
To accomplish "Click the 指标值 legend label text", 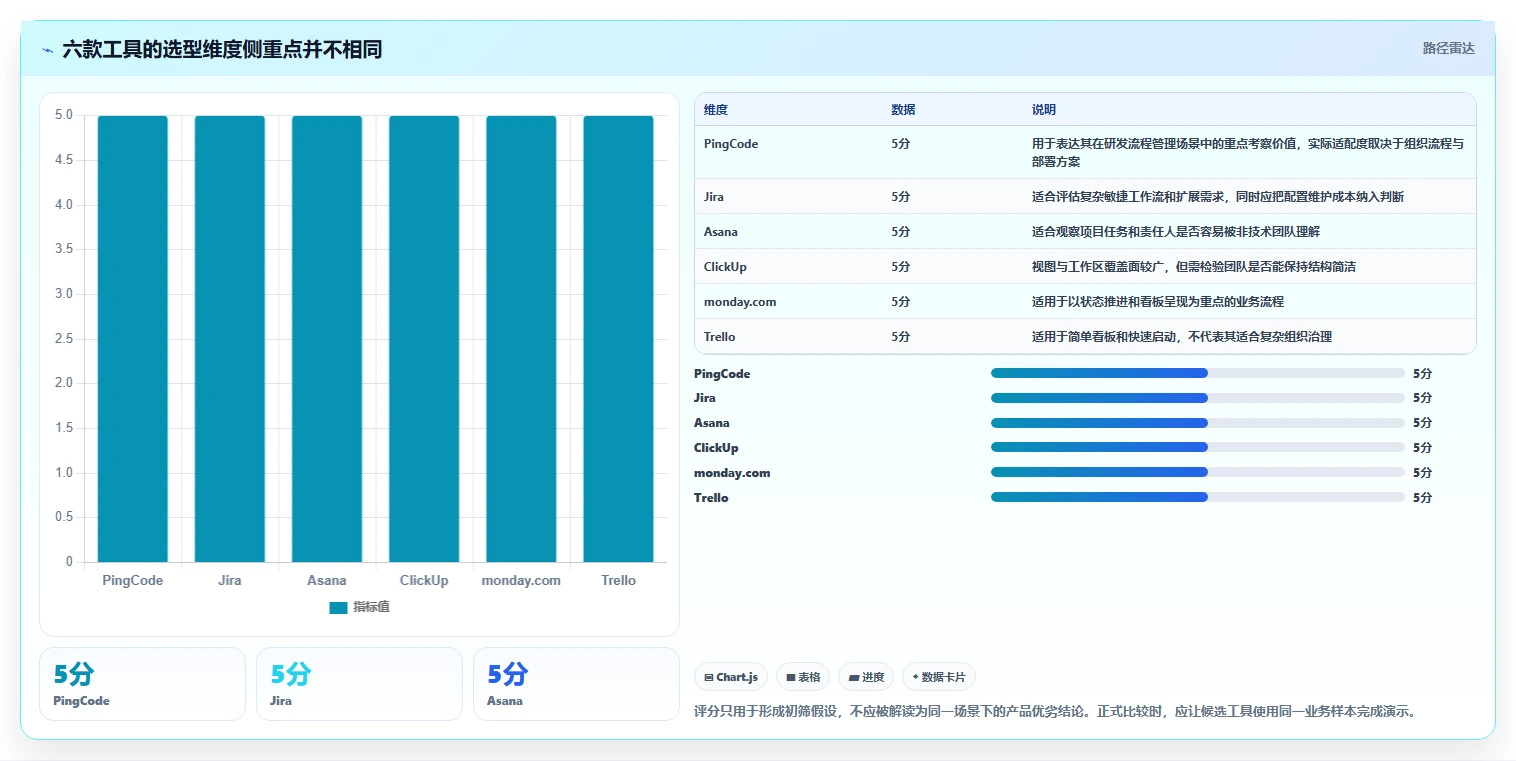I will 371,607.
